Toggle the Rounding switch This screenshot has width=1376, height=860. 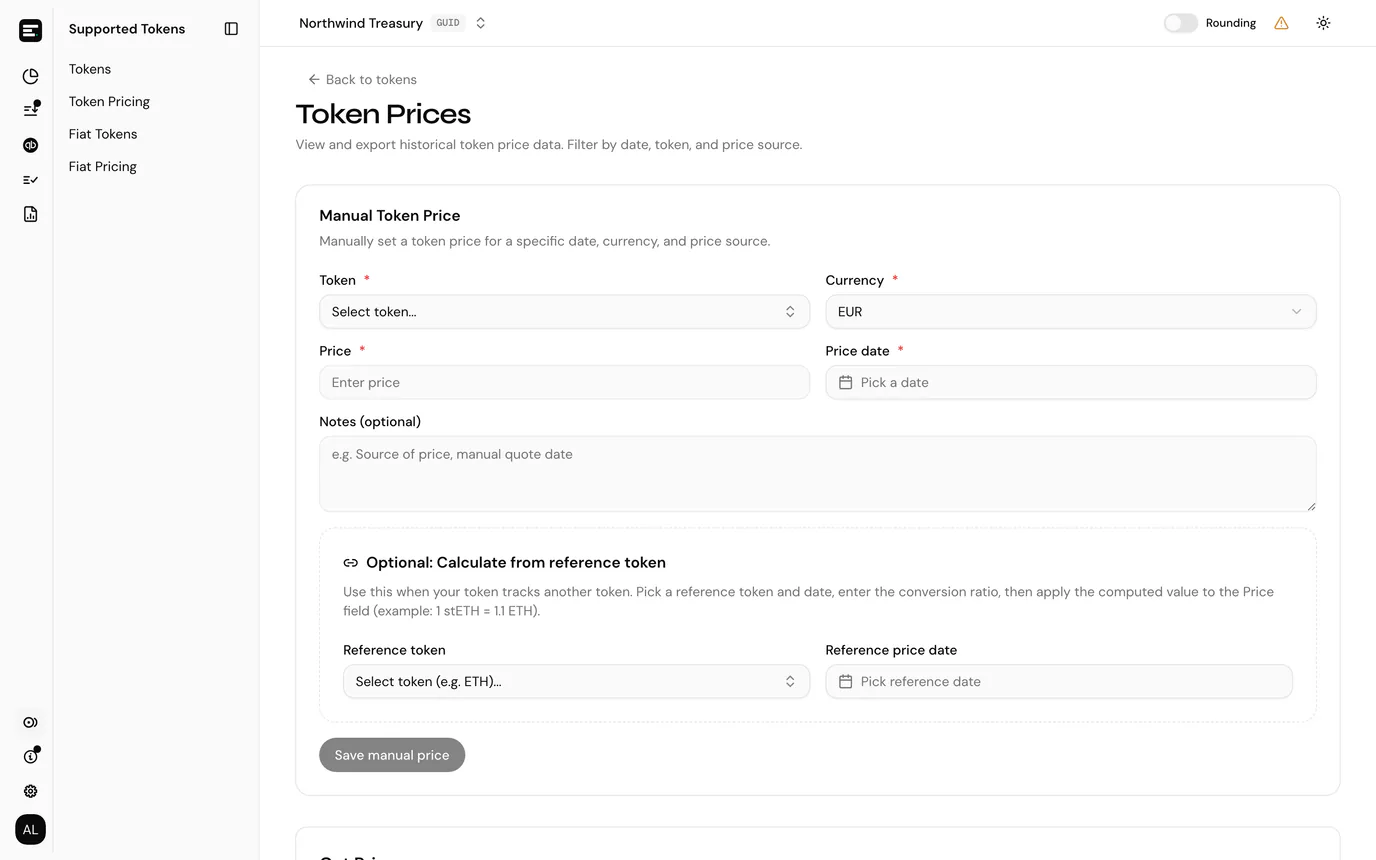point(1180,23)
